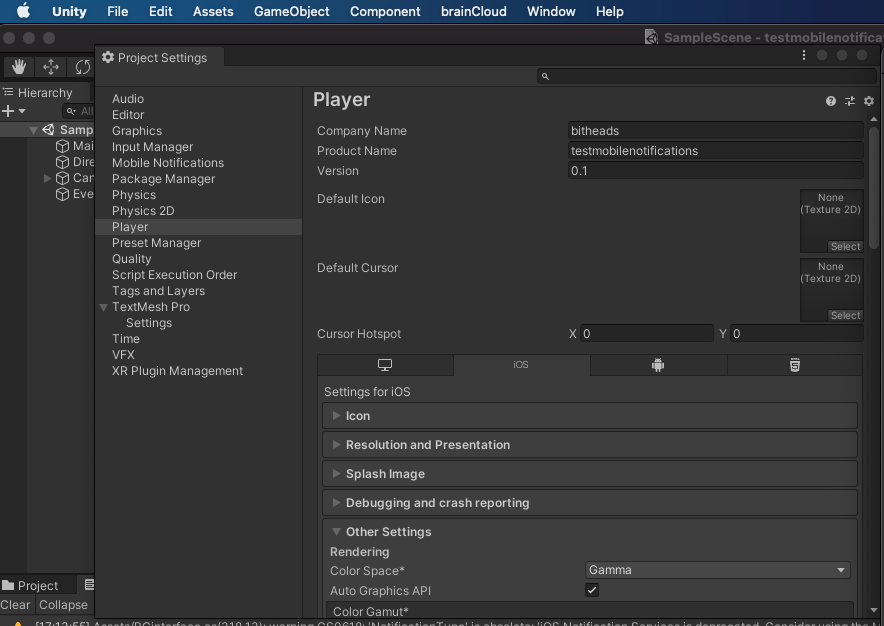Screen dimensions: 884x626
Task: Open XR Plugin Management settings
Action: pyautogui.click(x=178, y=371)
